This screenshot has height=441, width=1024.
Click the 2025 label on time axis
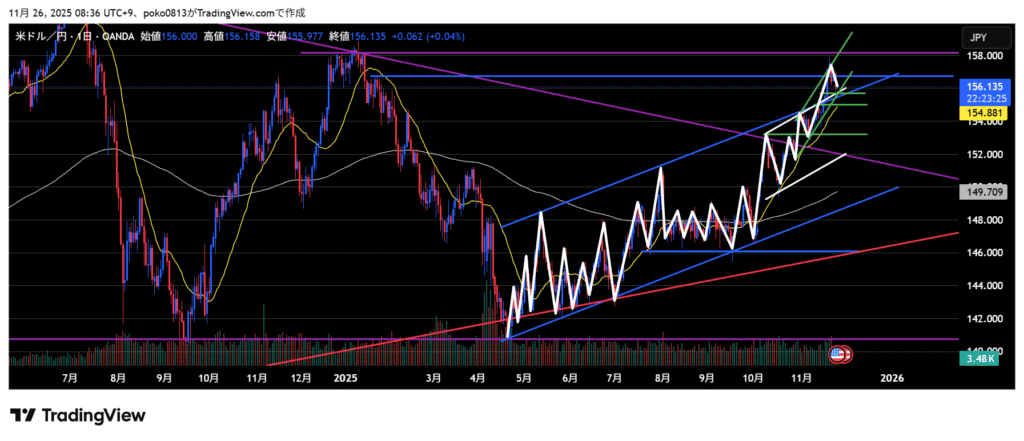click(x=346, y=379)
